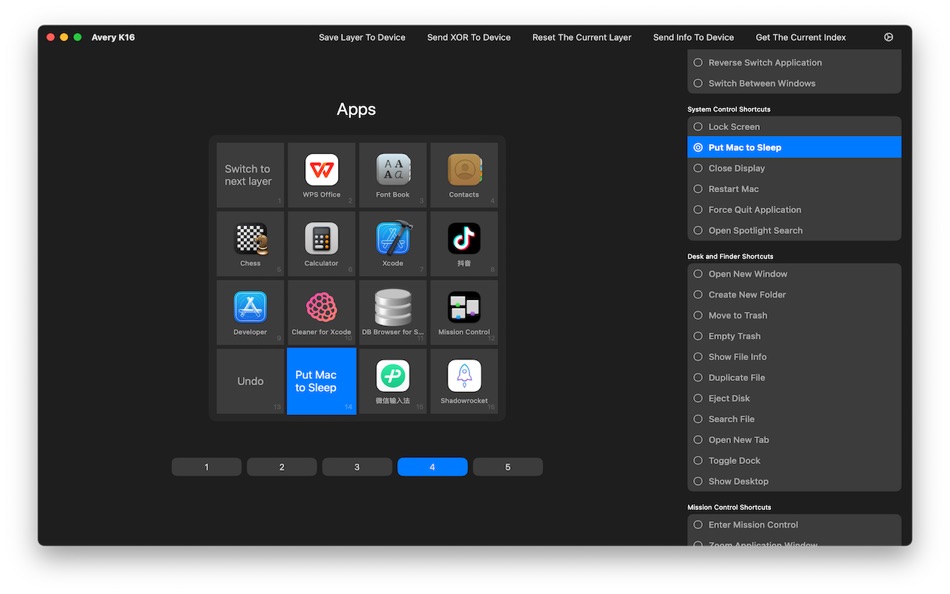This screenshot has width=950, height=594.
Task: Select Open Spotlight Search shortcut
Action: click(794, 230)
